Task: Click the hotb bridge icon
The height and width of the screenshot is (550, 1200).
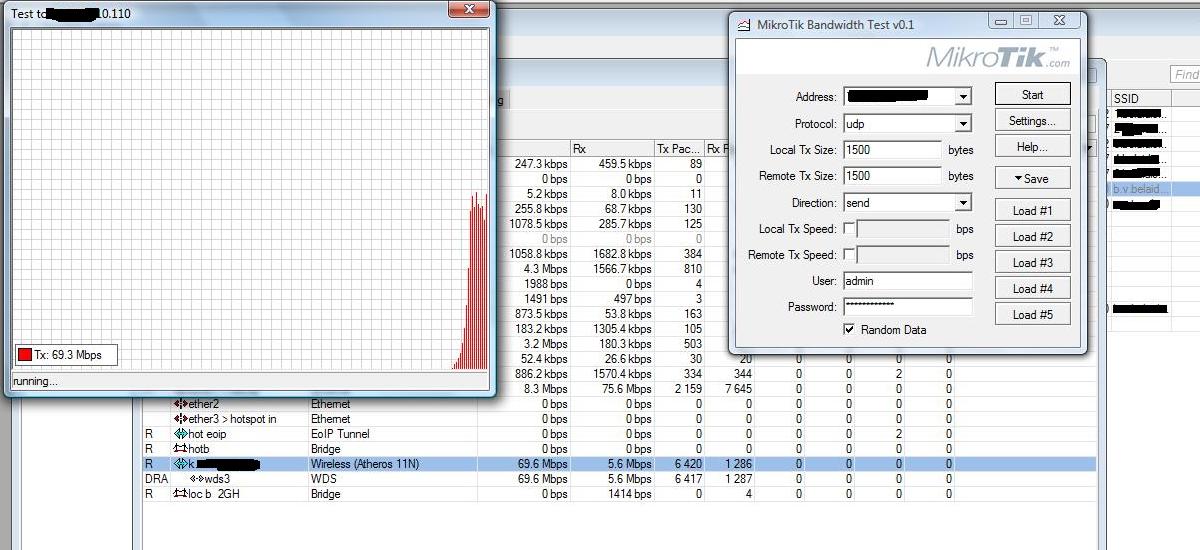Action: 181,449
